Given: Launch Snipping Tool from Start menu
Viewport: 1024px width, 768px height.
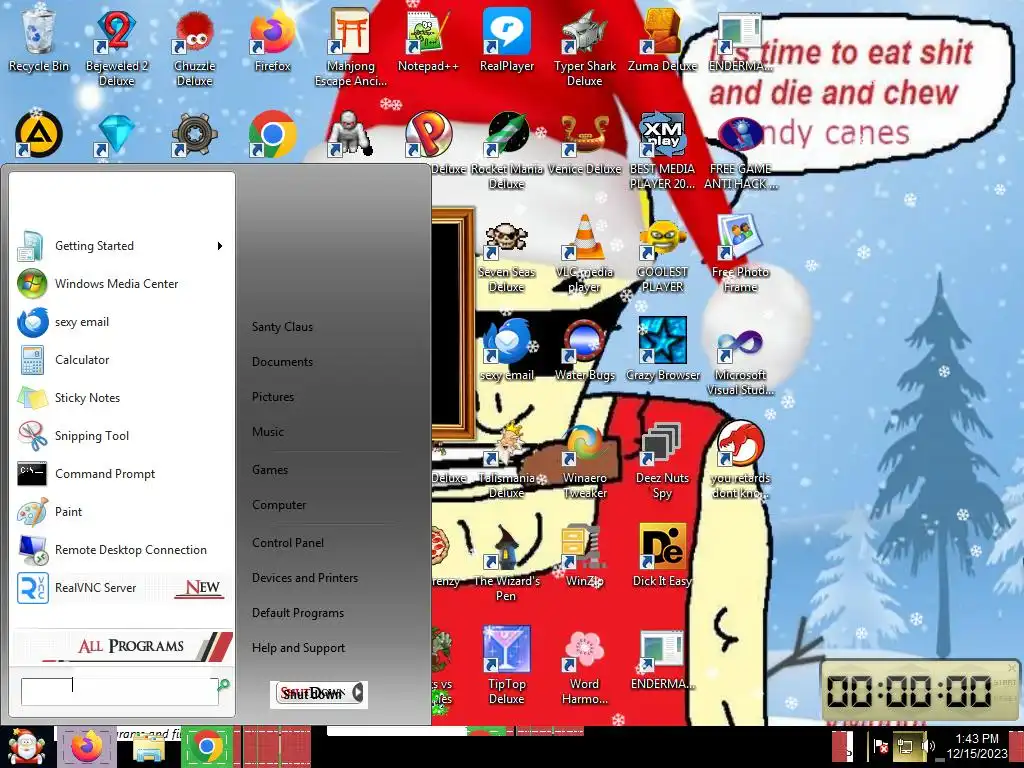Looking at the screenshot, I should coord(121,436).
